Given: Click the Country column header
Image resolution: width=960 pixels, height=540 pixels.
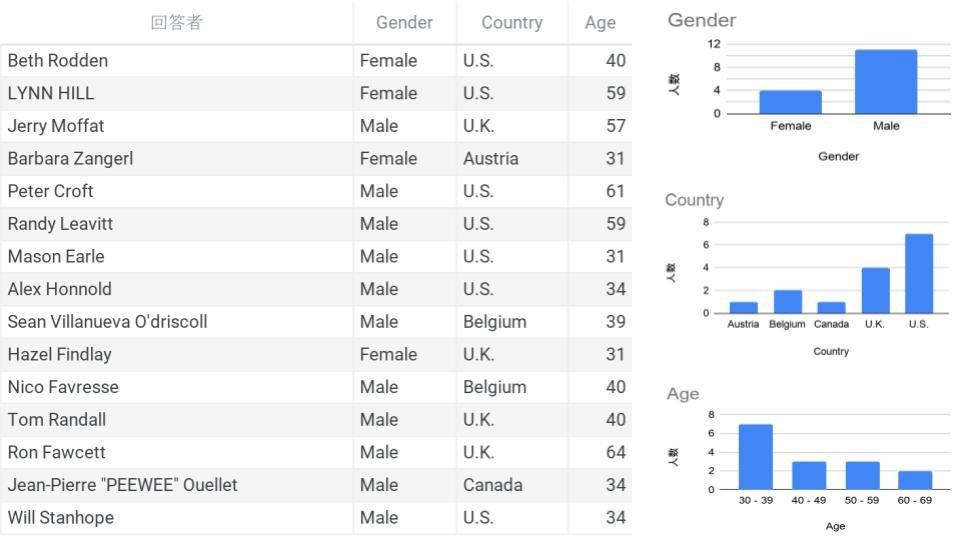Looking at the screenshot, I should (x=511, y=22).
